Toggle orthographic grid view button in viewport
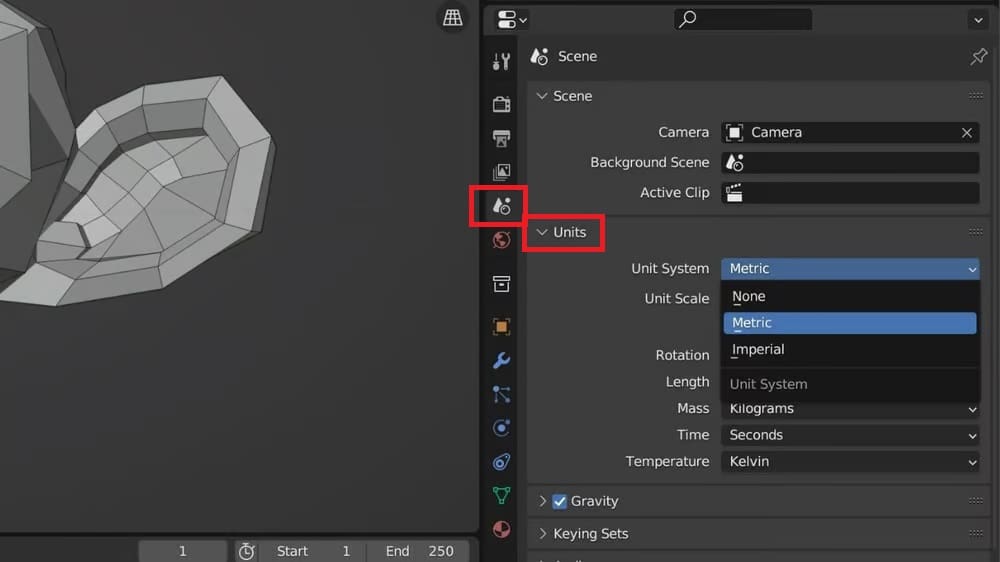The height and width of the screenshot is (562, 1000). 453,17
